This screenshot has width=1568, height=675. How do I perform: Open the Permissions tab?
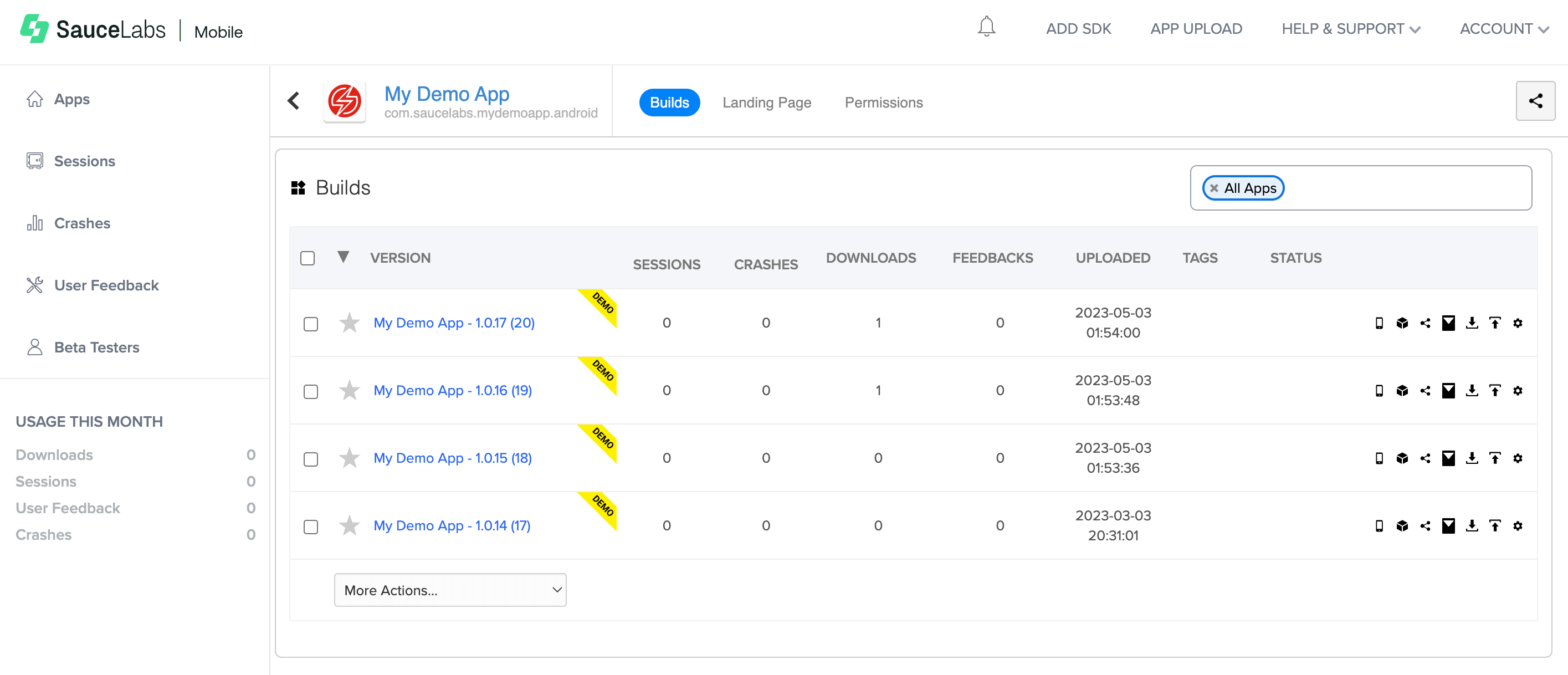tap(883, 103)
